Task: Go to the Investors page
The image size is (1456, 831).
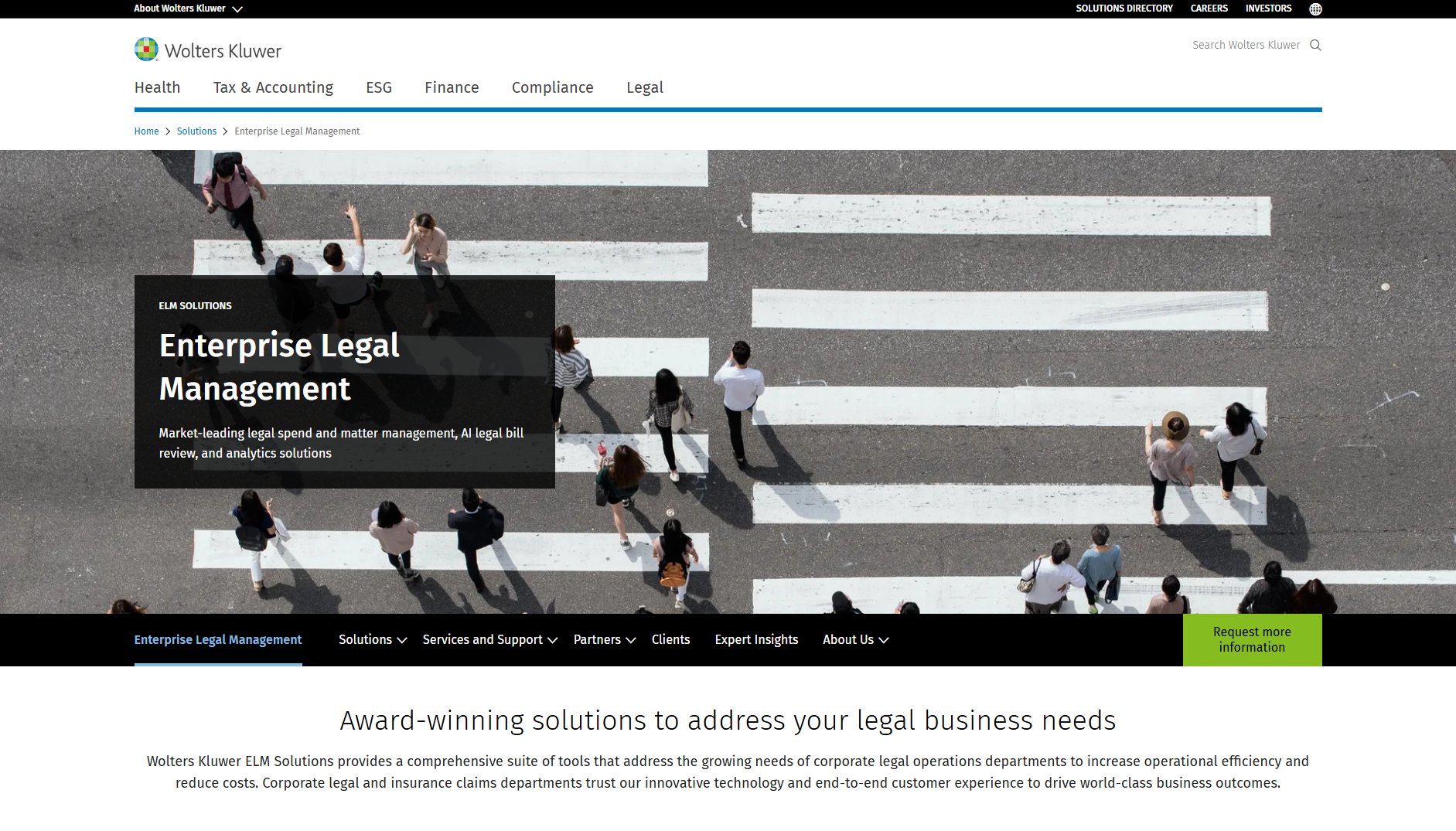Action: coord(1268,9)
